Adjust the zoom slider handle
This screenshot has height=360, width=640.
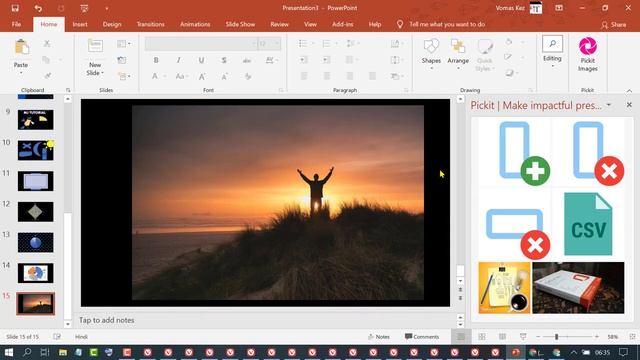[x=556, y=337]
